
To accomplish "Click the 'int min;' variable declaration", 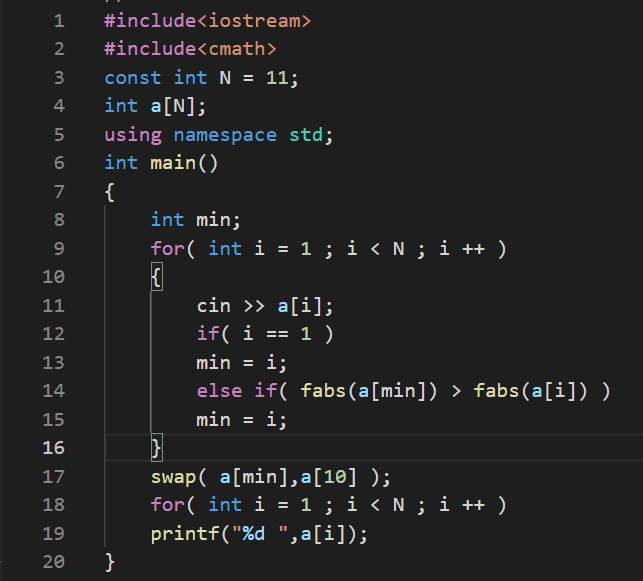I will pos(196,220).
